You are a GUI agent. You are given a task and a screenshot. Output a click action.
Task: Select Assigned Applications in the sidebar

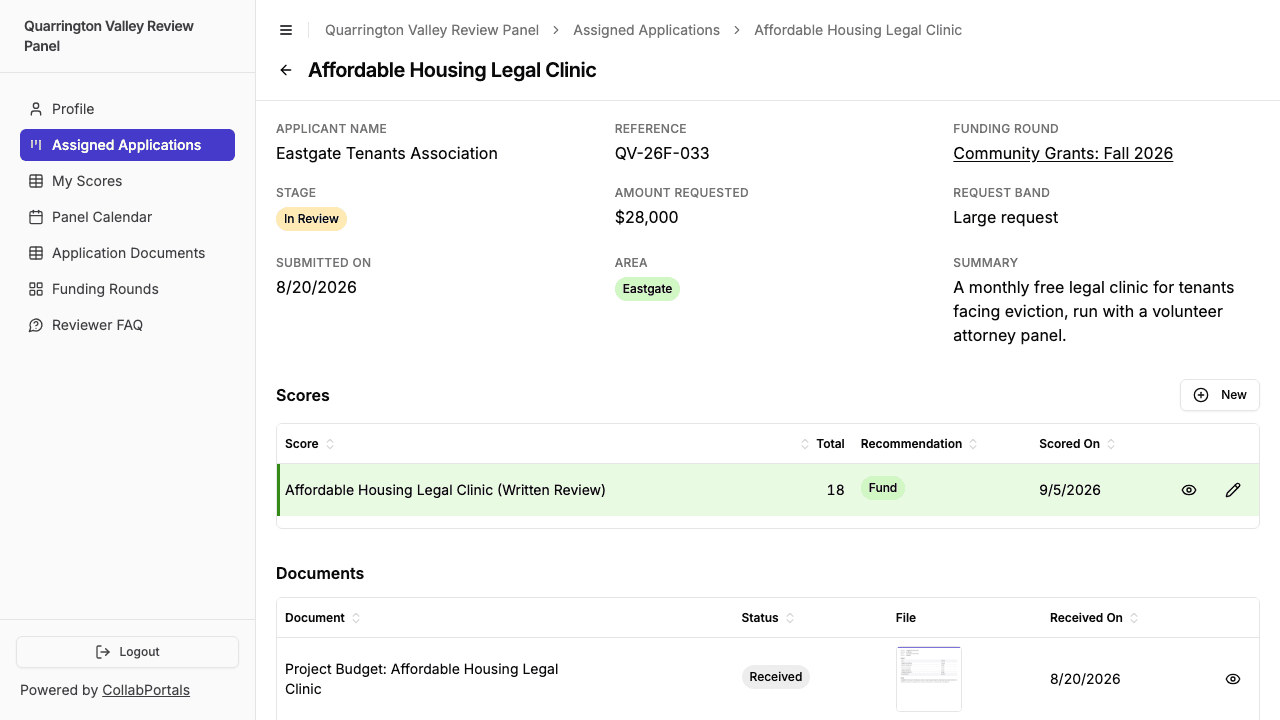pos(127,145)
